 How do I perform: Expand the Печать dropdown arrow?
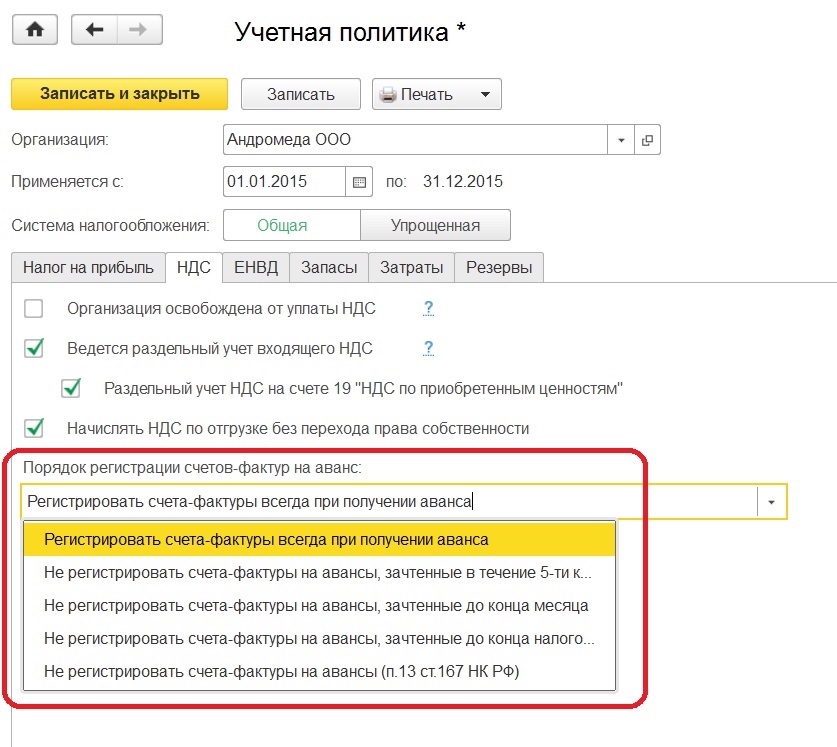click(485, 95)
